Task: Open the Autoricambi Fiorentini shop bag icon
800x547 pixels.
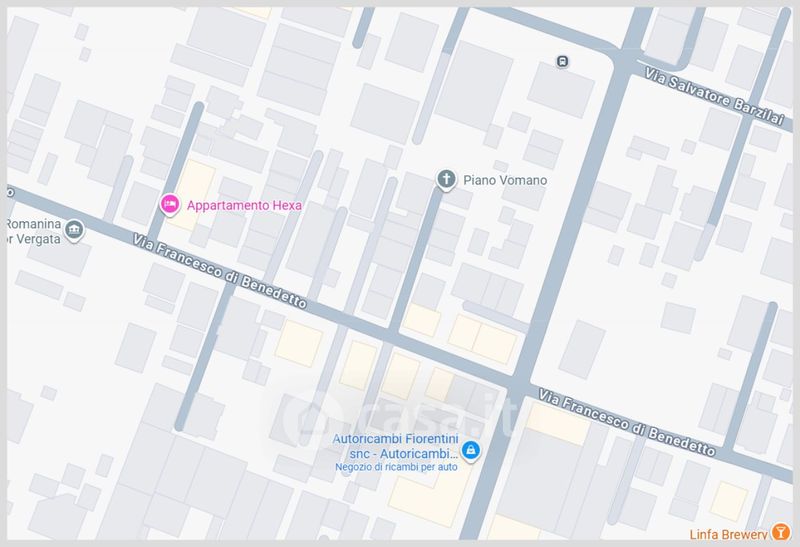Action: (470, 451)
